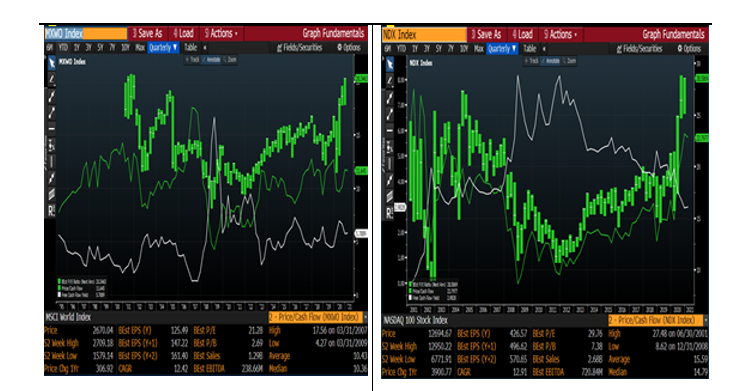Click the Load button in NDX panel

click(523, 34)
